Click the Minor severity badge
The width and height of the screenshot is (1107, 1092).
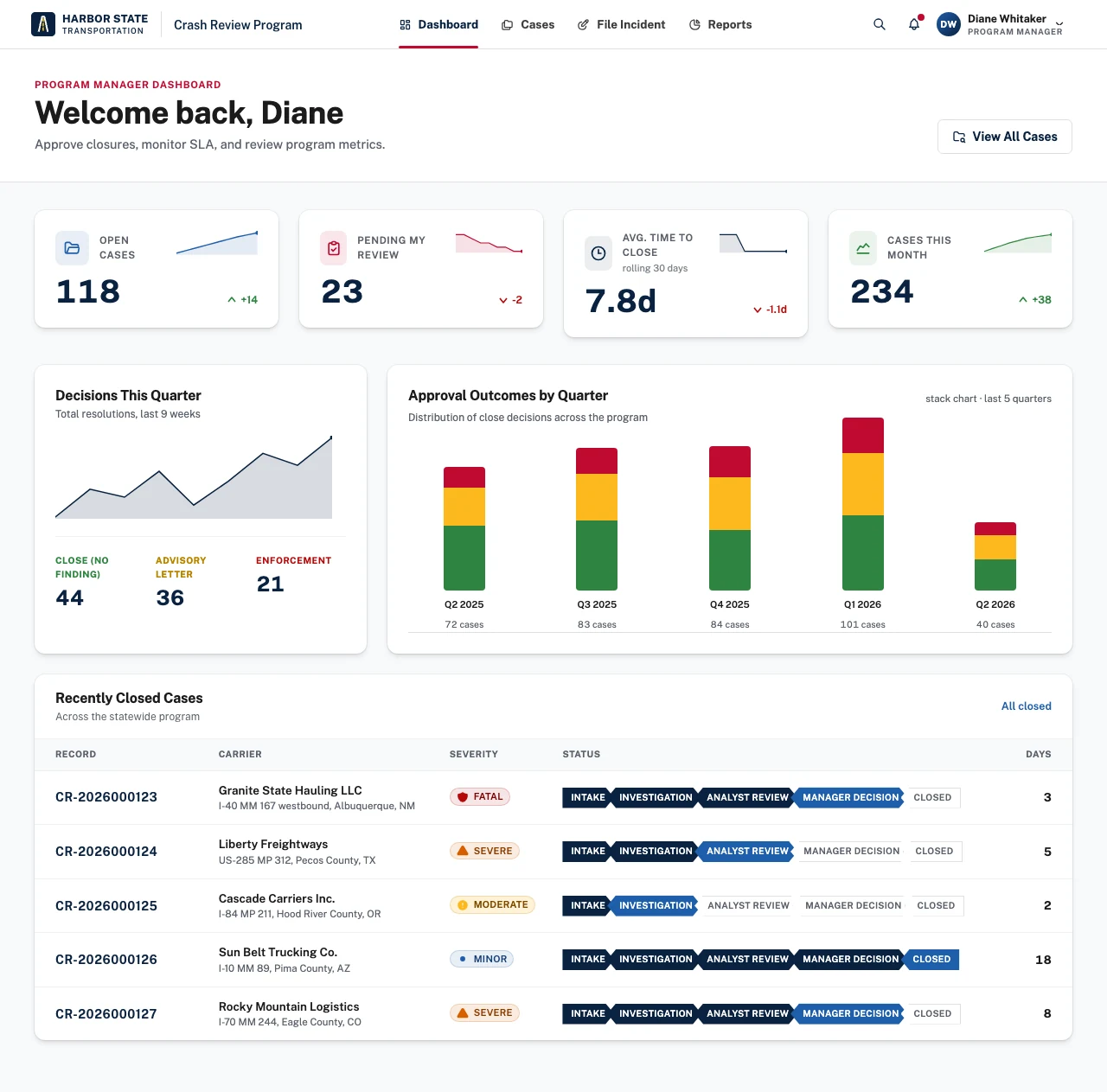482,959
